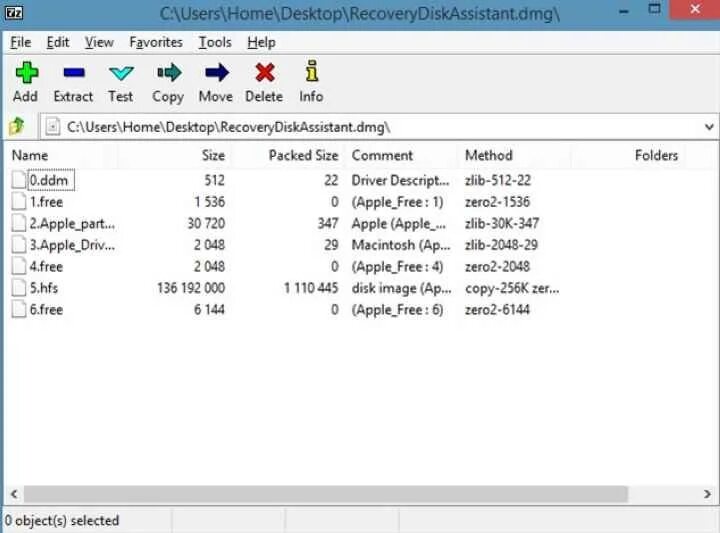Click the method zlib-30K-347
The width and height of the screenshot is (720, 533).
(x=502, y=224)
